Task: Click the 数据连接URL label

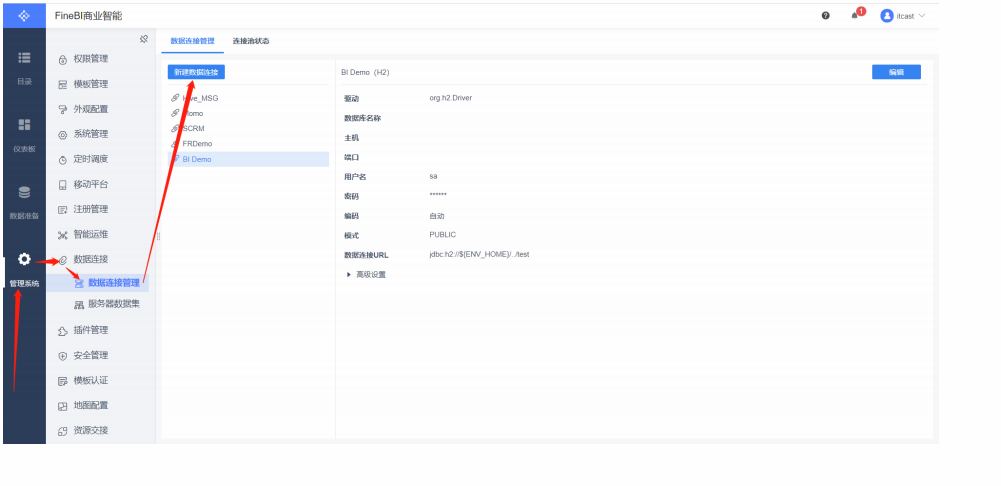Action: tap(366, 255)
